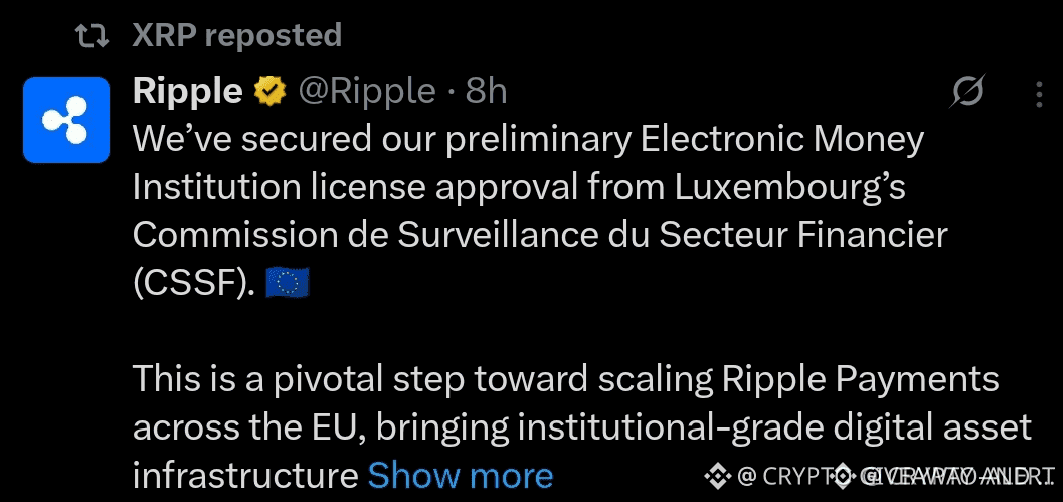Screen dimensions: 1063x502
Task: Click the second Binance watermark logo
Action: [843, 476]
